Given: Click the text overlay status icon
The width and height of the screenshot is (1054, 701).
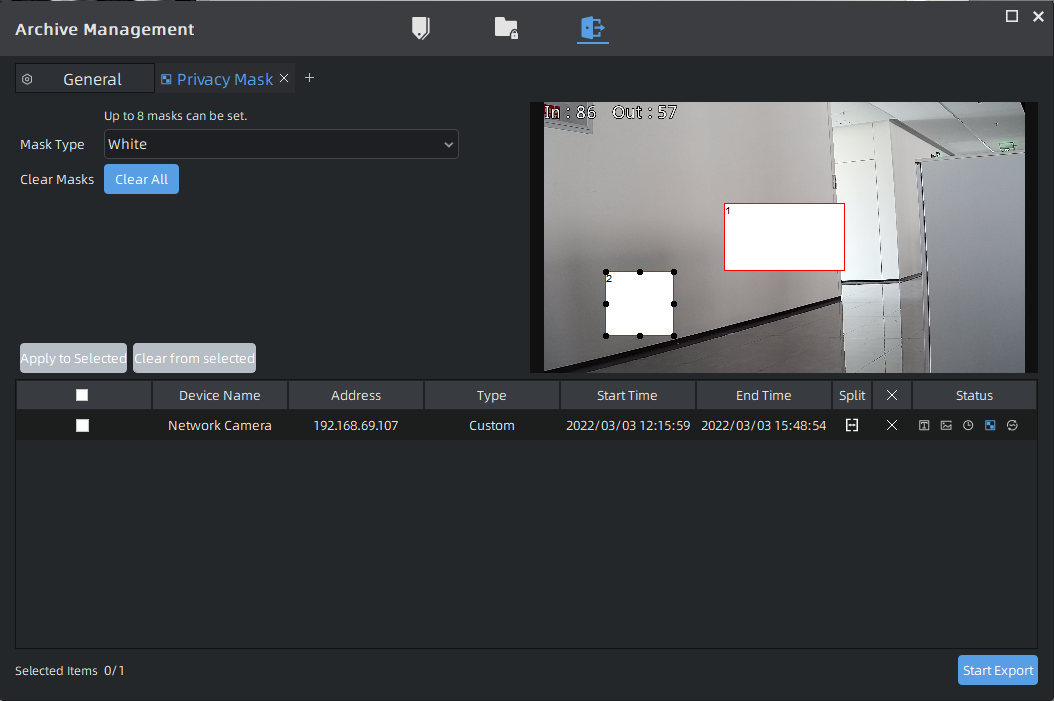Looking at the screenshot, I should click(924, 425).
